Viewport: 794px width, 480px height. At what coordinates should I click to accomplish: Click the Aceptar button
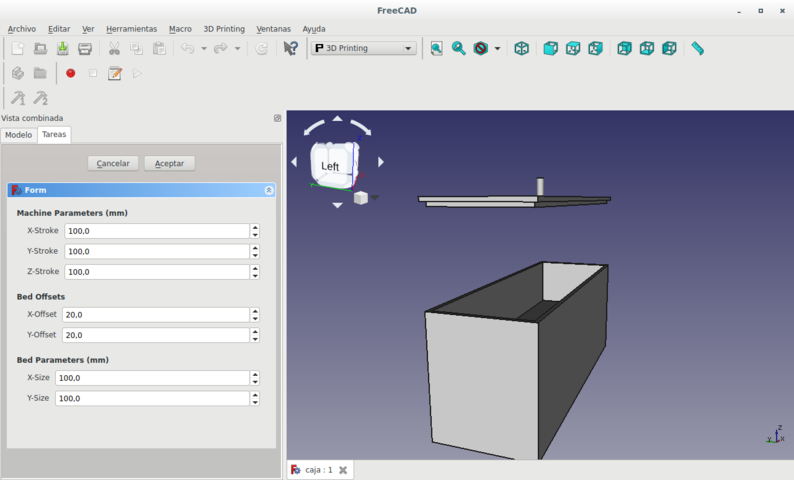170,163
